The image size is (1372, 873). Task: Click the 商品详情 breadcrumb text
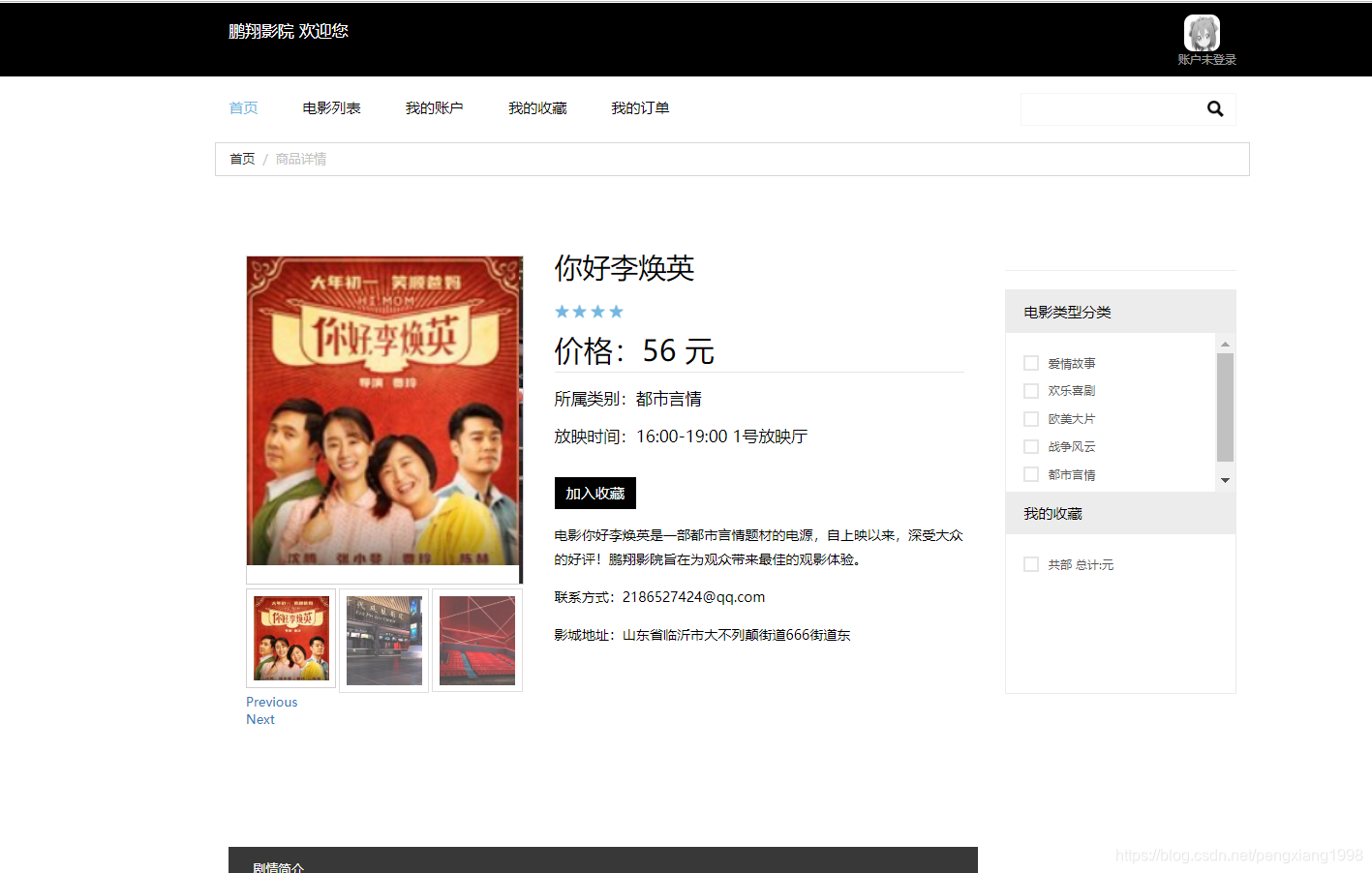(301, 159)
